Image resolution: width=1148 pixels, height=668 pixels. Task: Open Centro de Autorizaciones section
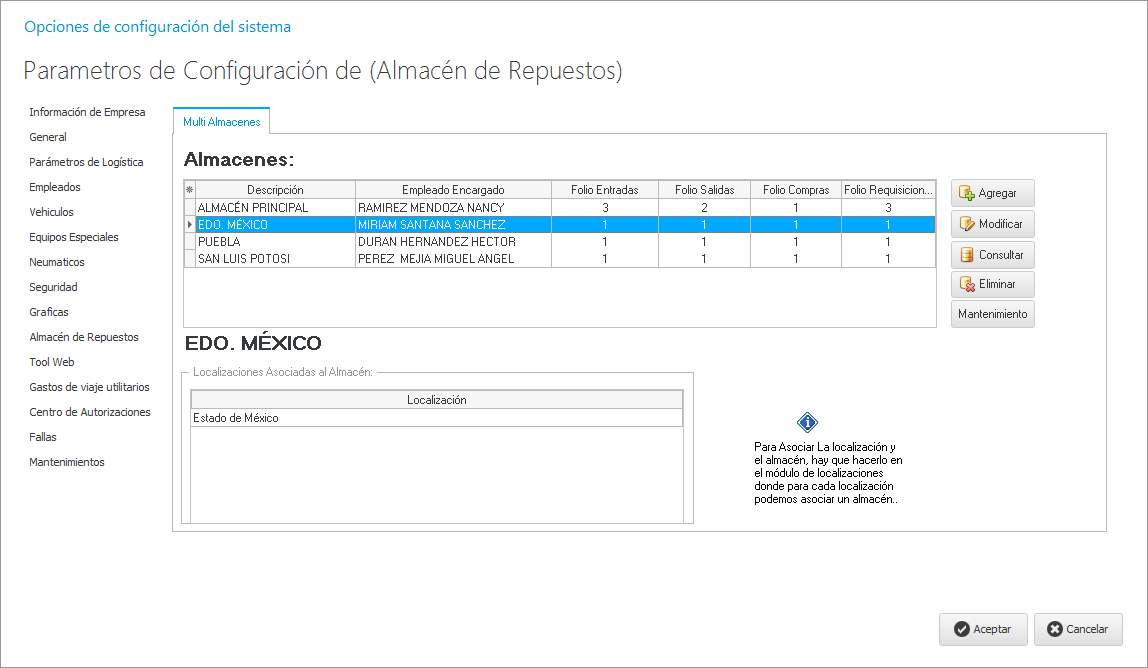[x=90, y=412]
